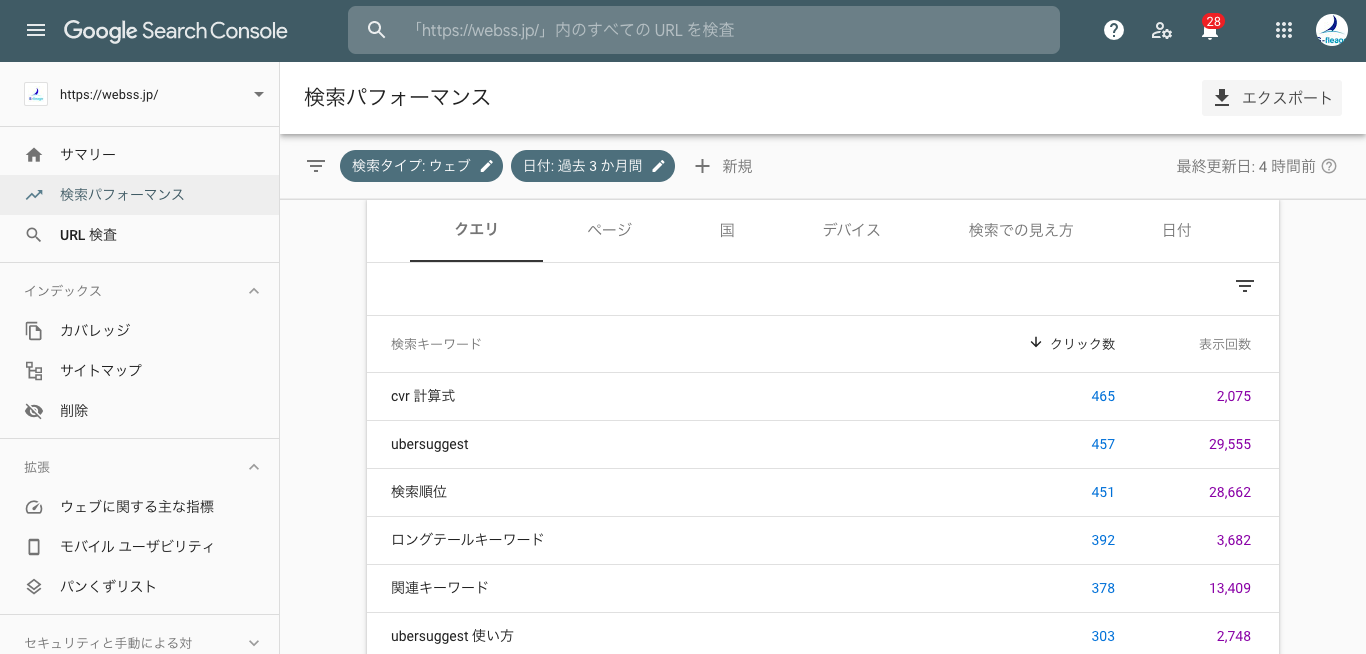The height and width of the screenshot is (654, 1366).
Task: Click the 465 clicks value
Action: click(x=1103, y=397)
